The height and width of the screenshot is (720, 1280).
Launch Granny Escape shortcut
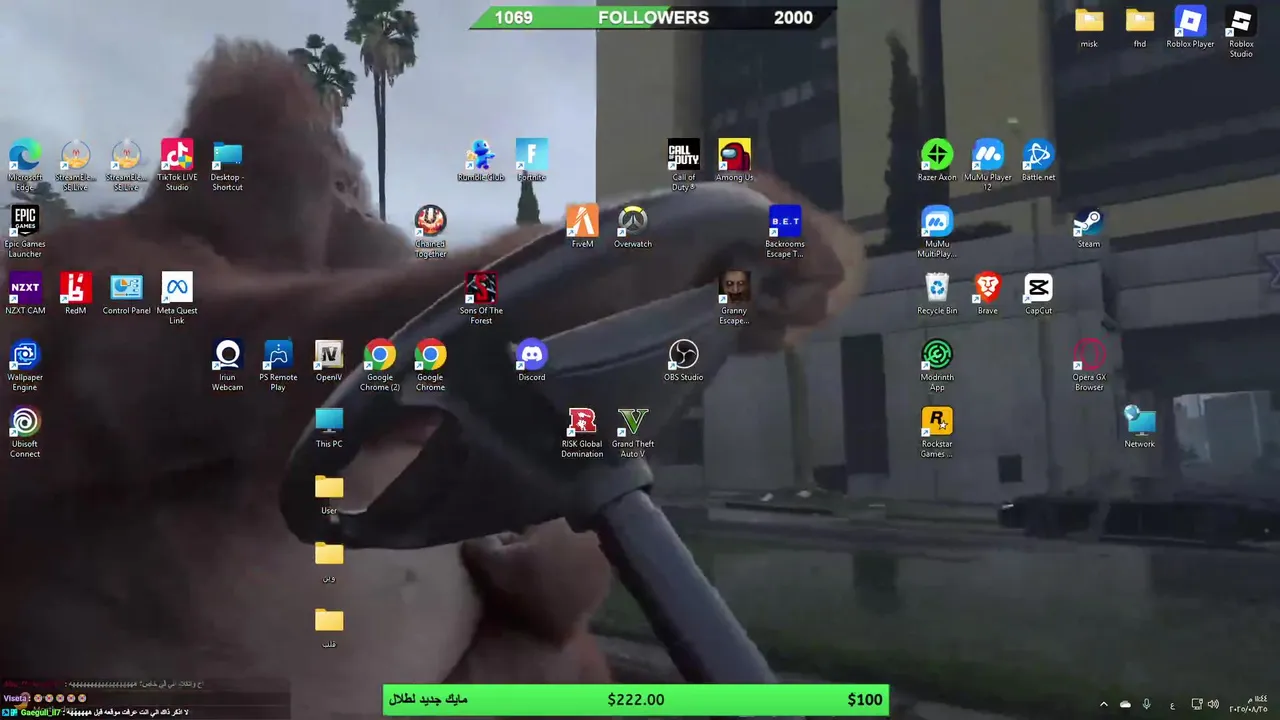point(734,298)
